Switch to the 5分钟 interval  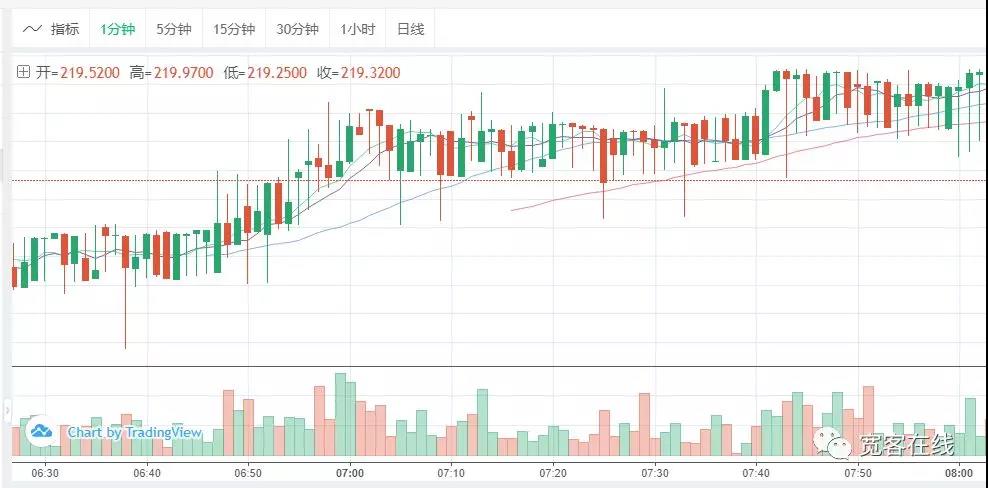click(173, 29)
